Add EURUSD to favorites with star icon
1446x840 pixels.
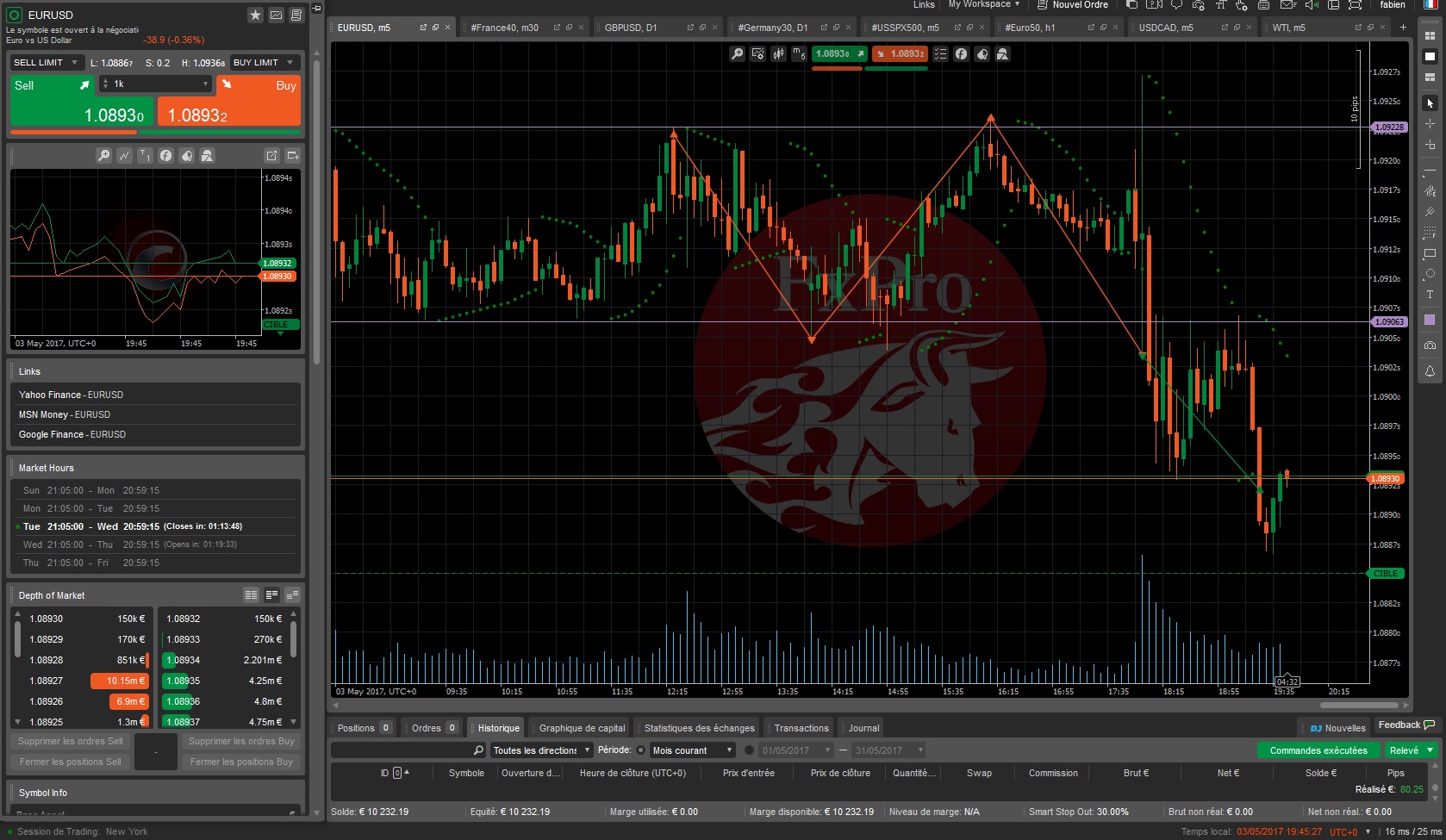[x=255, y=15]
